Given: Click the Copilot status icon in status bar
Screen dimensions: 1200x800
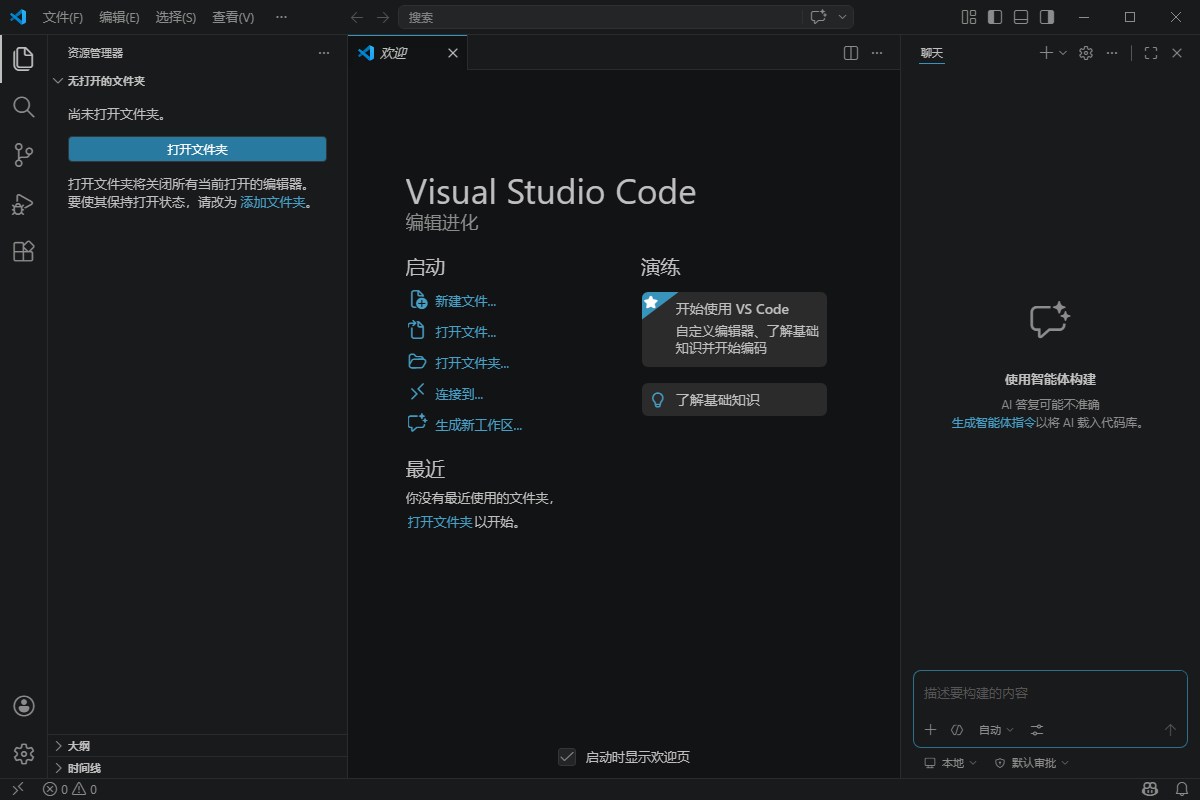Looking at the screenshot, I should [x=1150, y=789].
